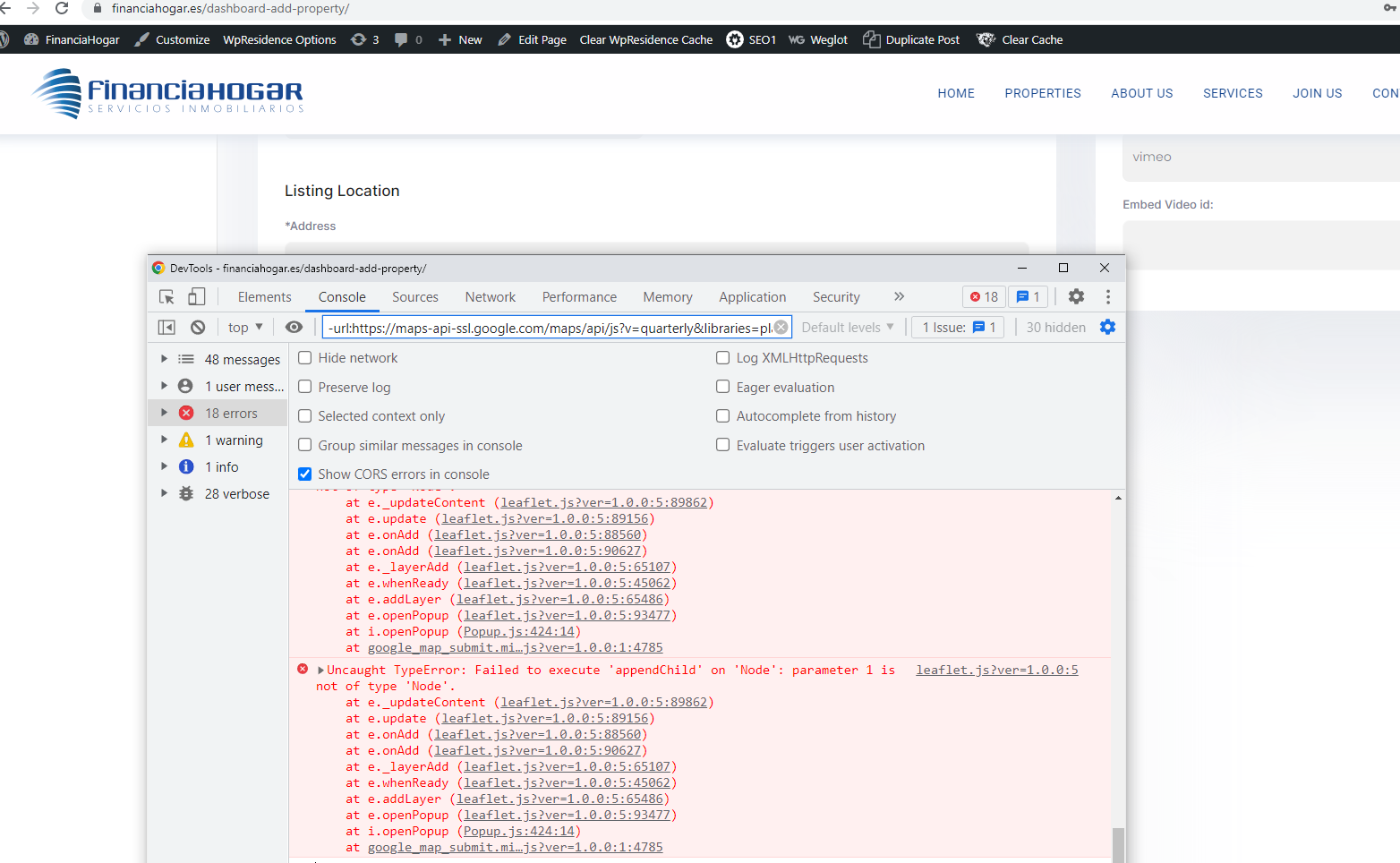Enable Eager evaluation checkbox
Viewport: 1400px width, 863px height.
pos(723,387)
